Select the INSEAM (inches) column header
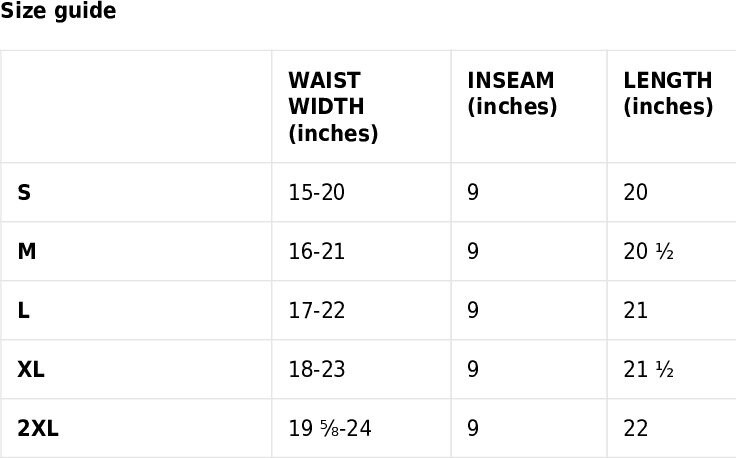736x458 pixels. click(529, 107)
